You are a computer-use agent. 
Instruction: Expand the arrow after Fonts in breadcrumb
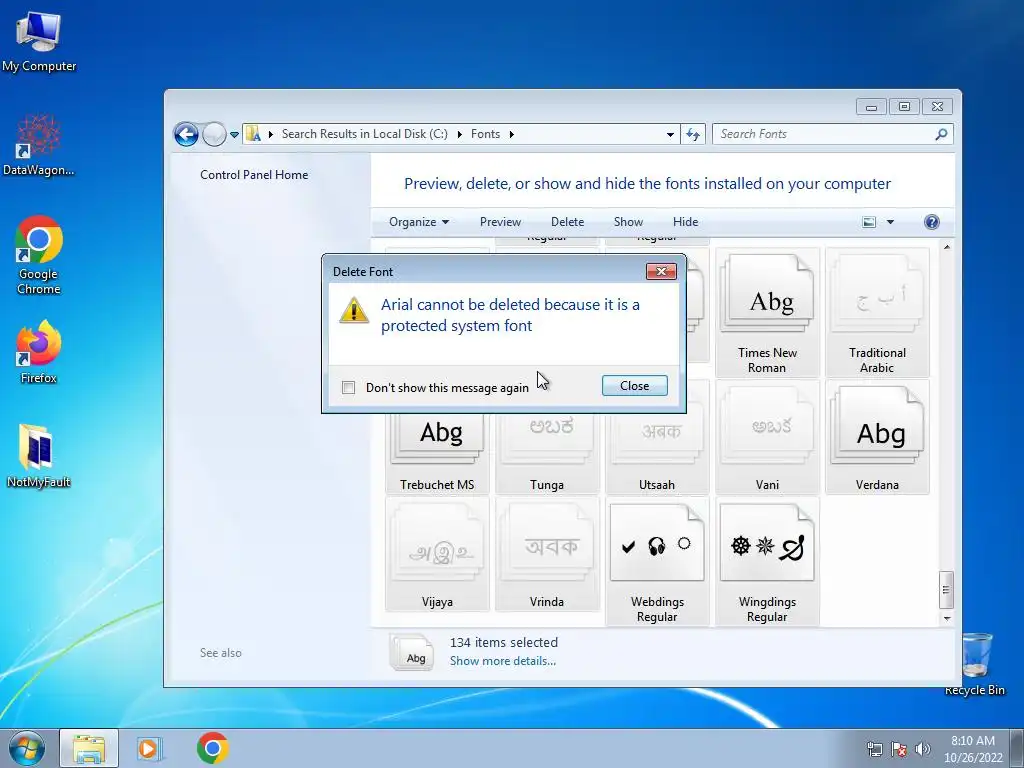(511, 135)
